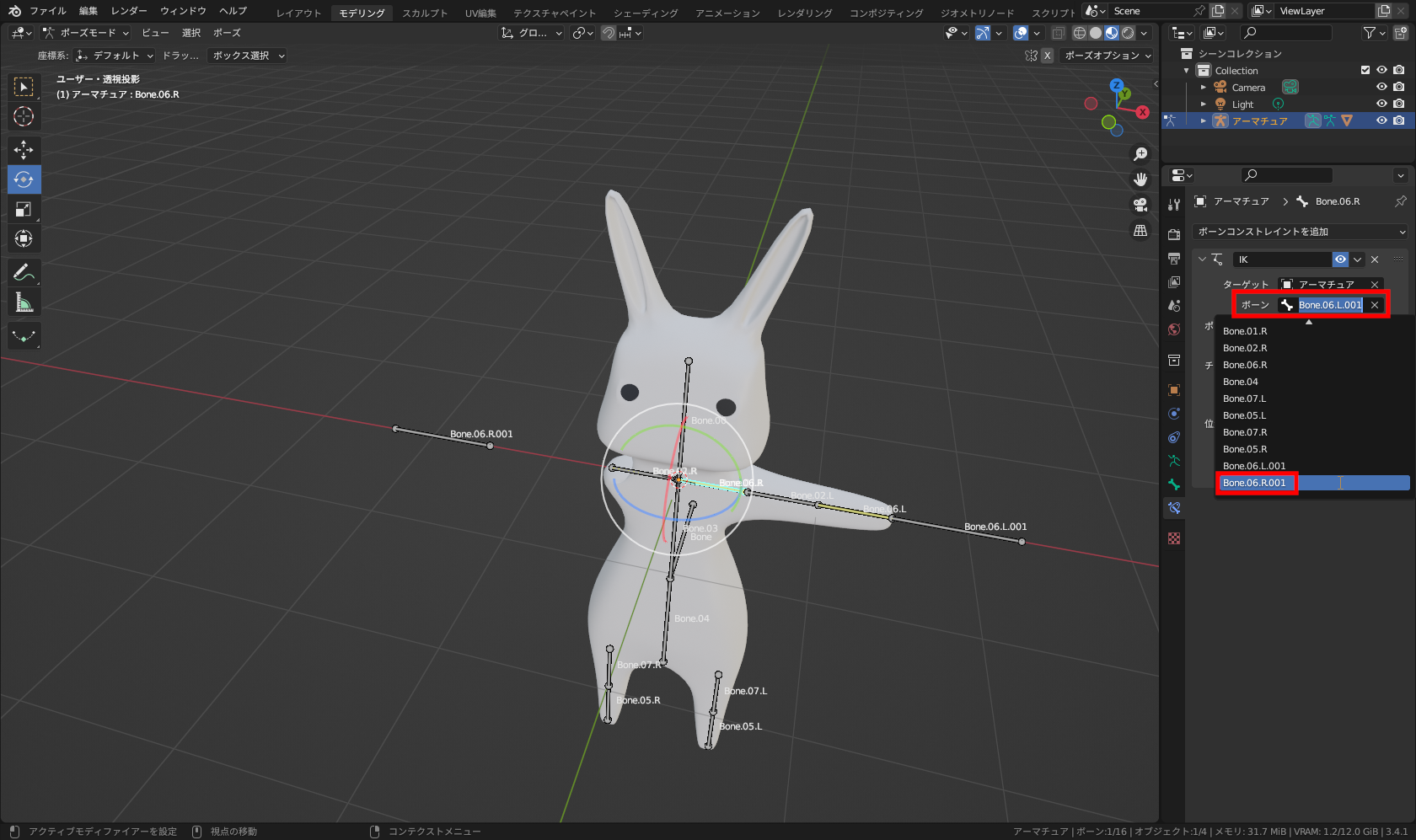Image resolution: width=1416 pixels, height=840 pixels.
Task: Choose Bone.06.R.001 from bone list
Action: 1255,483
